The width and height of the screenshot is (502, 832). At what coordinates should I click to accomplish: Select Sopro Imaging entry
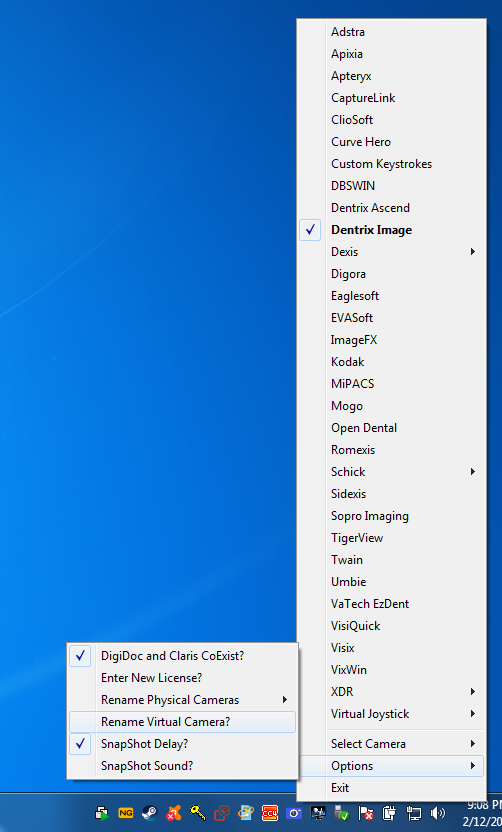click(392, 516)
